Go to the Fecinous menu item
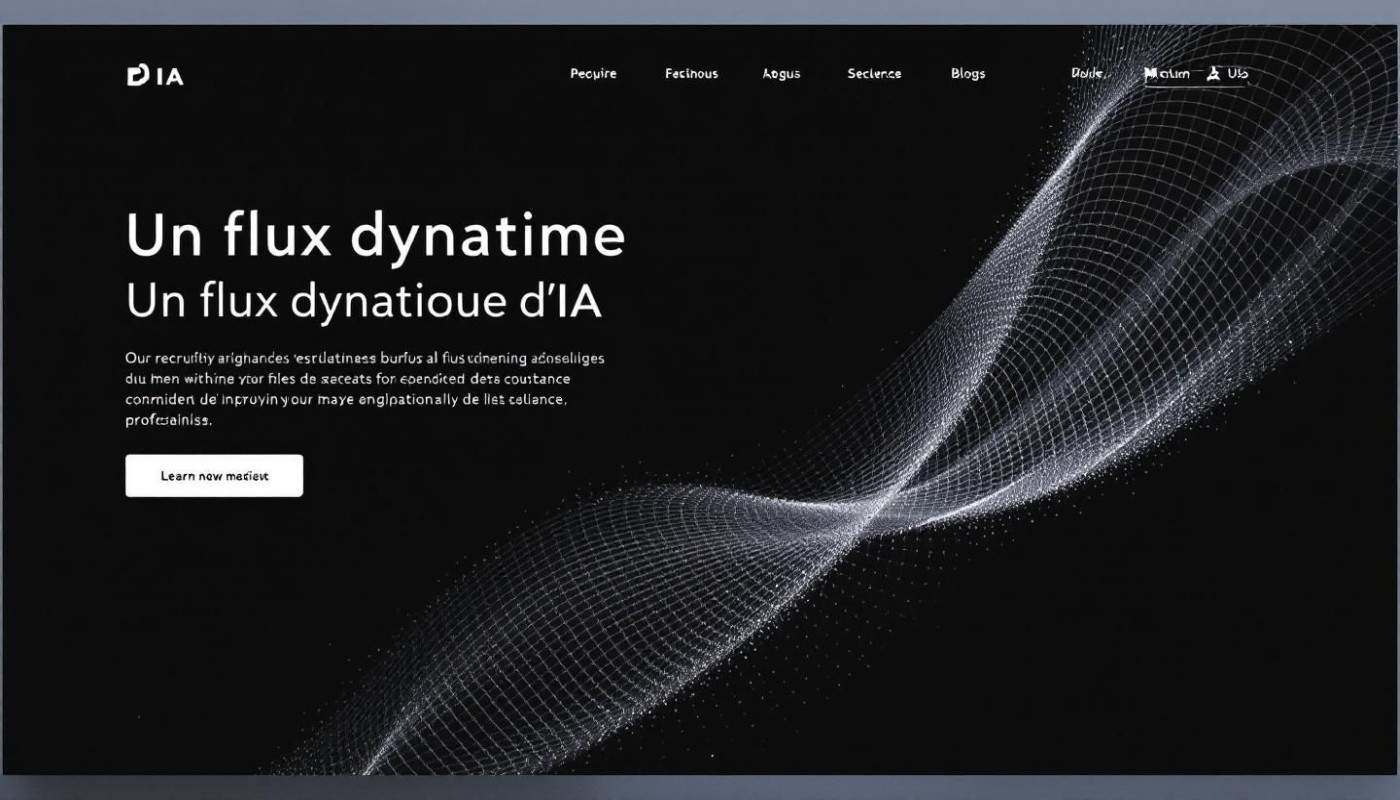Viewport: 1400px width, 800px height. point(691,74)
